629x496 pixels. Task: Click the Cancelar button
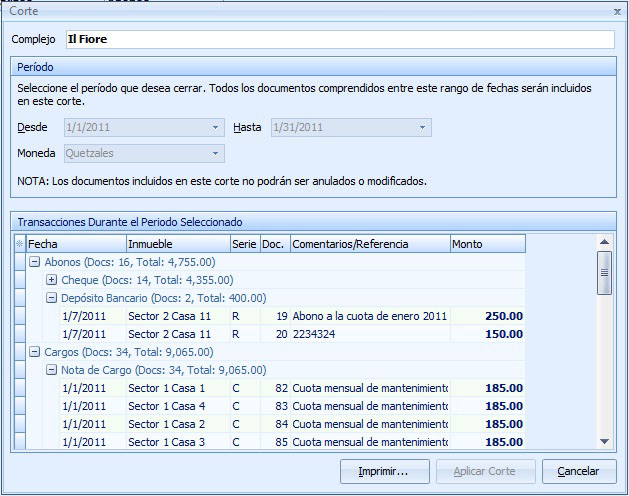coord(579,471)
